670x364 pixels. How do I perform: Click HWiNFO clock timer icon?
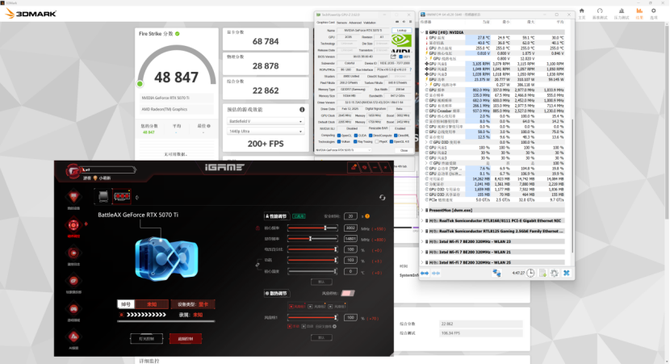(x=530, y=273)
